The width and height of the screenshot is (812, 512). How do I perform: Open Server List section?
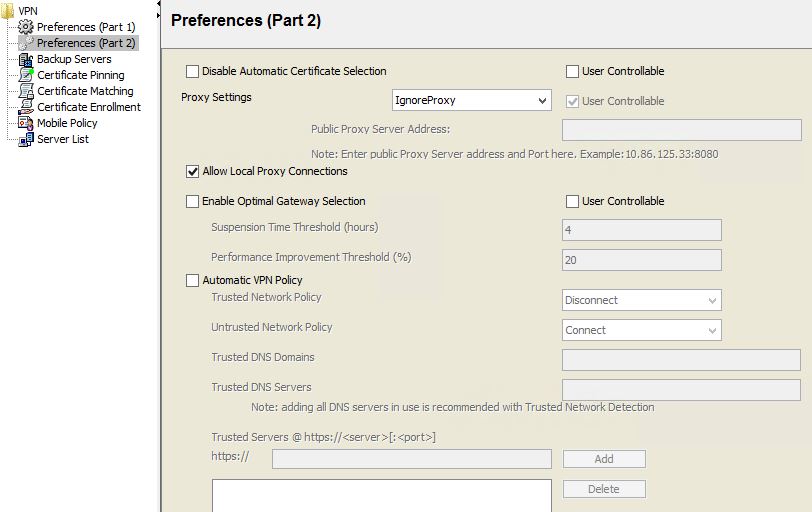point(63,139)
